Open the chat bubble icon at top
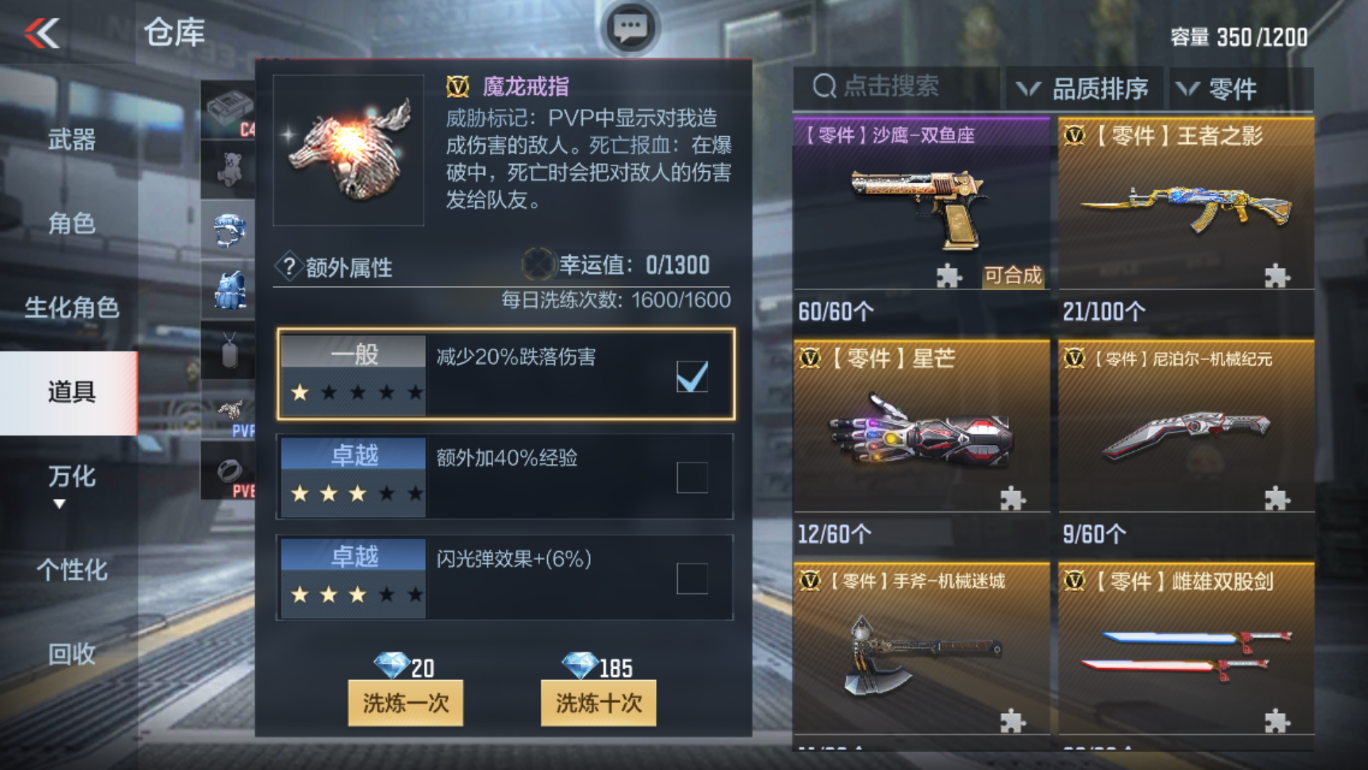Image resolution: width=1368 pixels, height=770 pixels. pos(630,28)
